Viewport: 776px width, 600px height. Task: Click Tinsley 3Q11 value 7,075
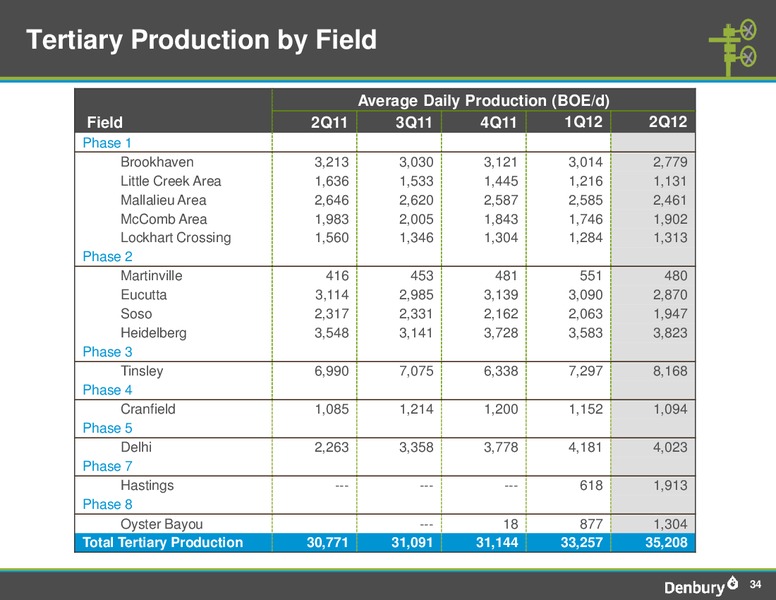(x=416, y=371)
